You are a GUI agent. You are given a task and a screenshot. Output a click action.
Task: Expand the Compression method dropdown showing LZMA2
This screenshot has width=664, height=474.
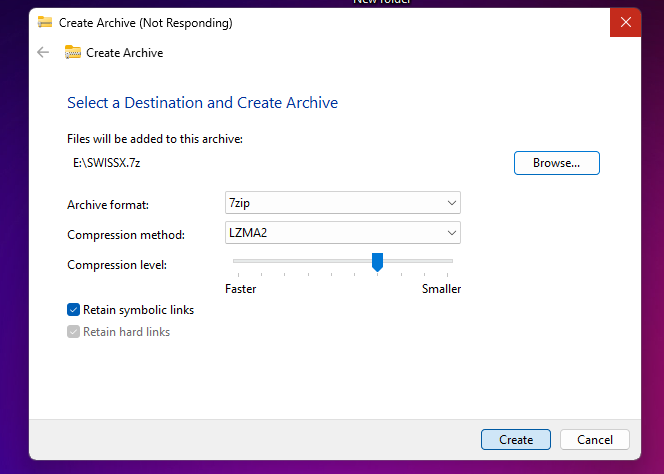[x=343, y=233]
